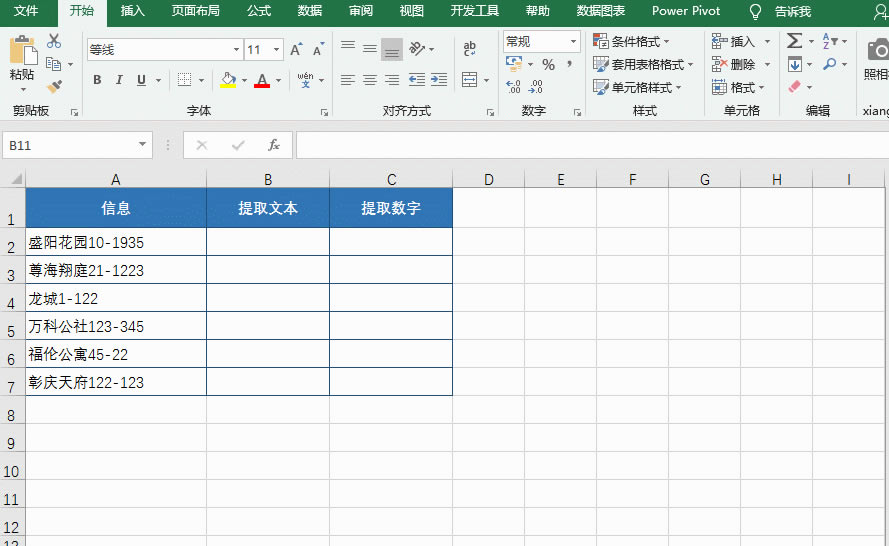Toggle Bold formatting
889x546 pixels.
click(x=97, y=80)
